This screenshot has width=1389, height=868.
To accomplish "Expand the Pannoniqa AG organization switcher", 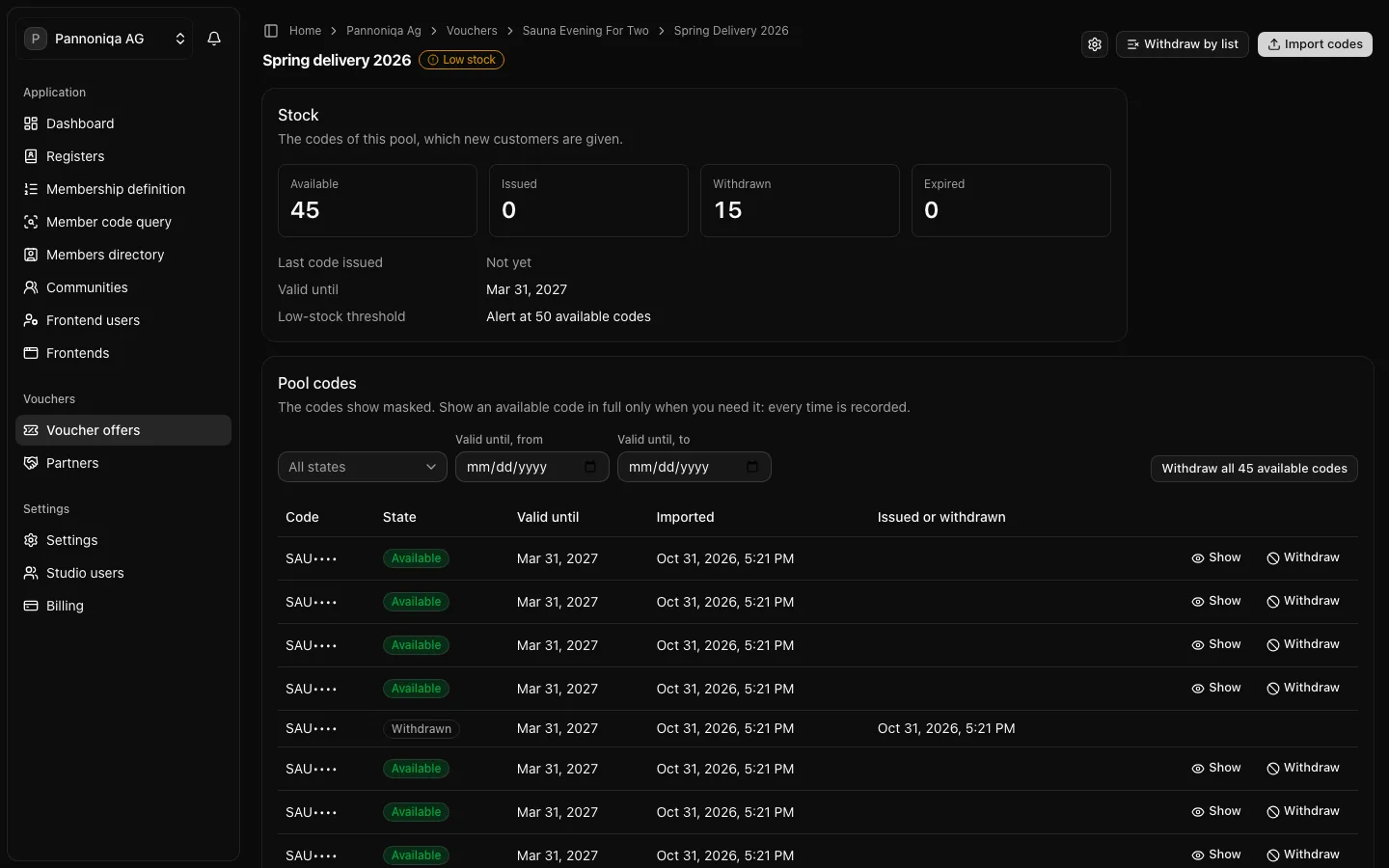I will pyautogui.click(x=104, y=39).
